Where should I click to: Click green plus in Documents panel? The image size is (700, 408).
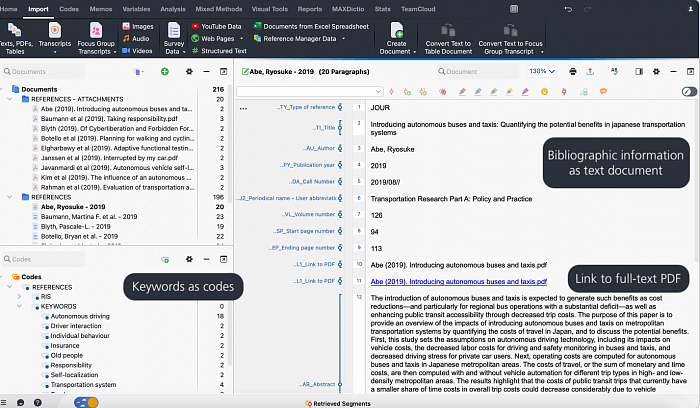coord(163,72)
